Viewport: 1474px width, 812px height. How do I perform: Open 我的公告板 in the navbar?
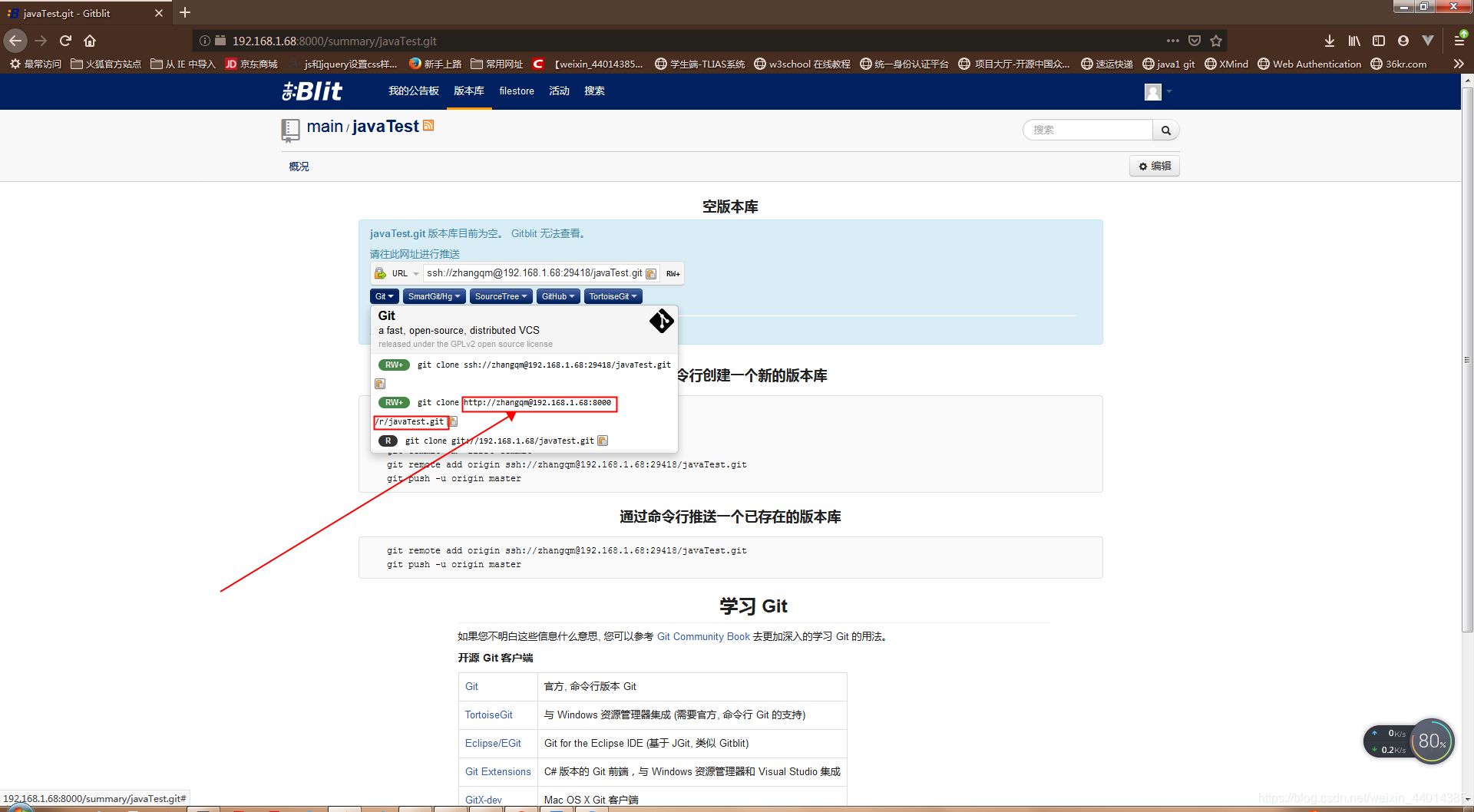coord(414,91)
